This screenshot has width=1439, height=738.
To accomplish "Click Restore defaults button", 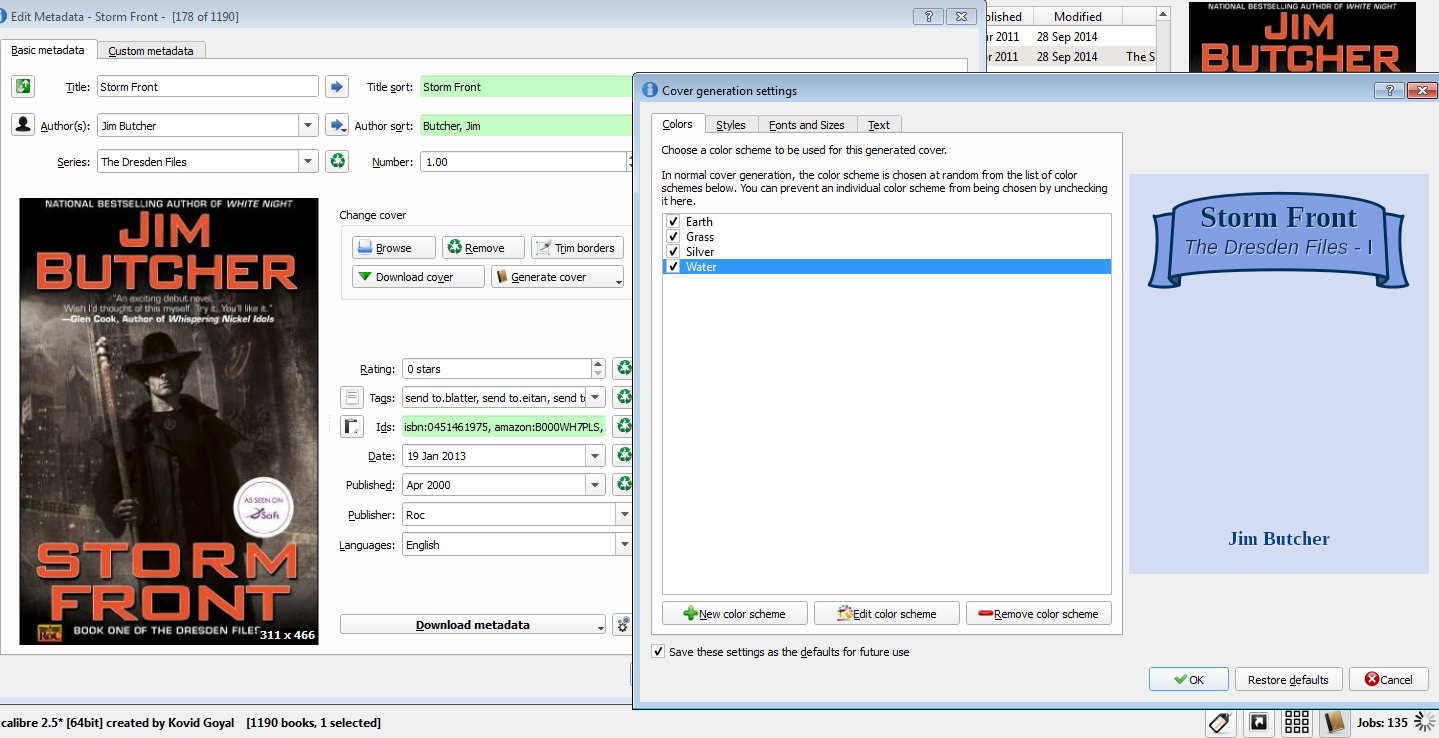I will [x=1288, y=680].
